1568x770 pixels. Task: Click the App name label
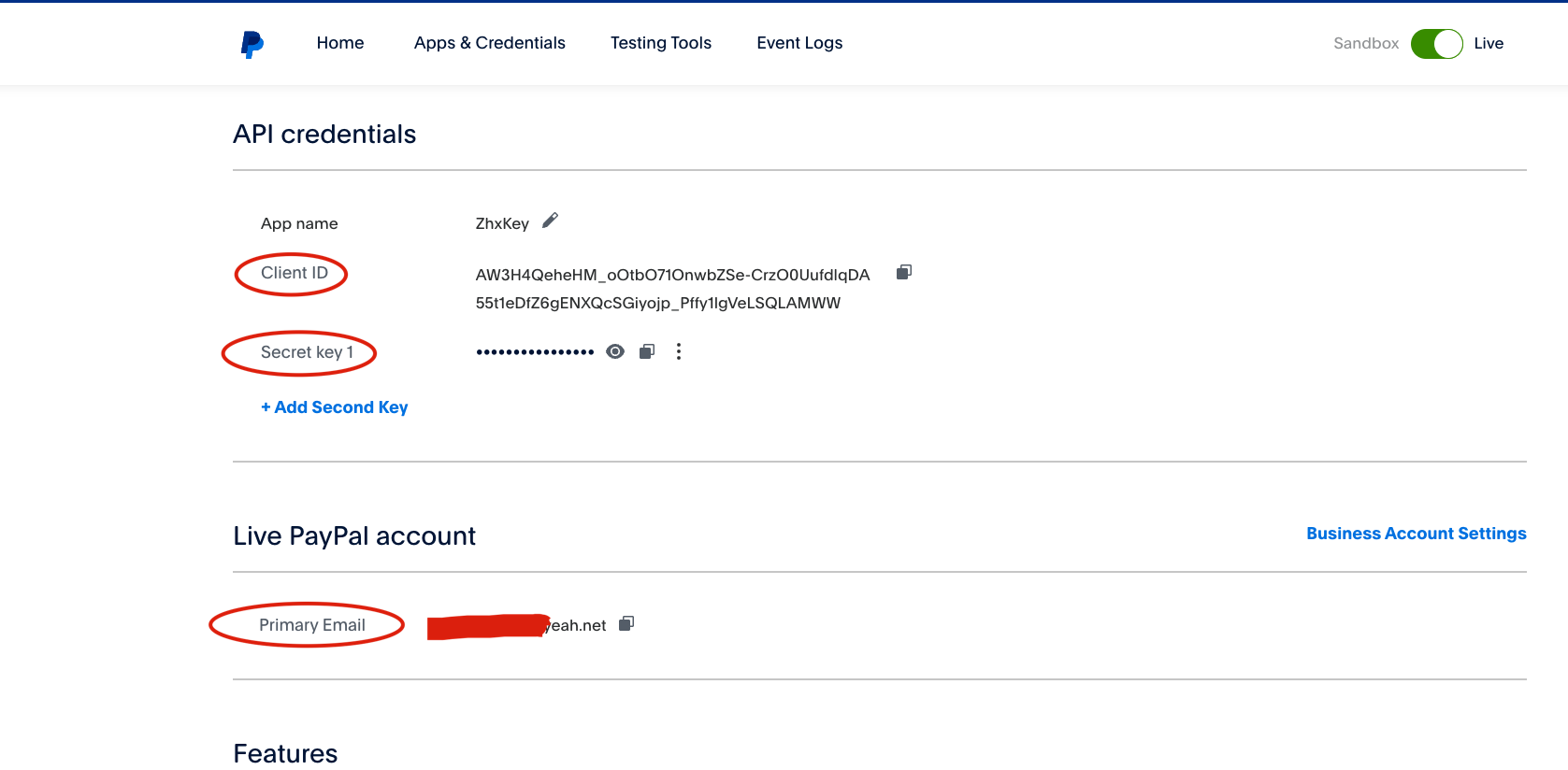(299, 223)
